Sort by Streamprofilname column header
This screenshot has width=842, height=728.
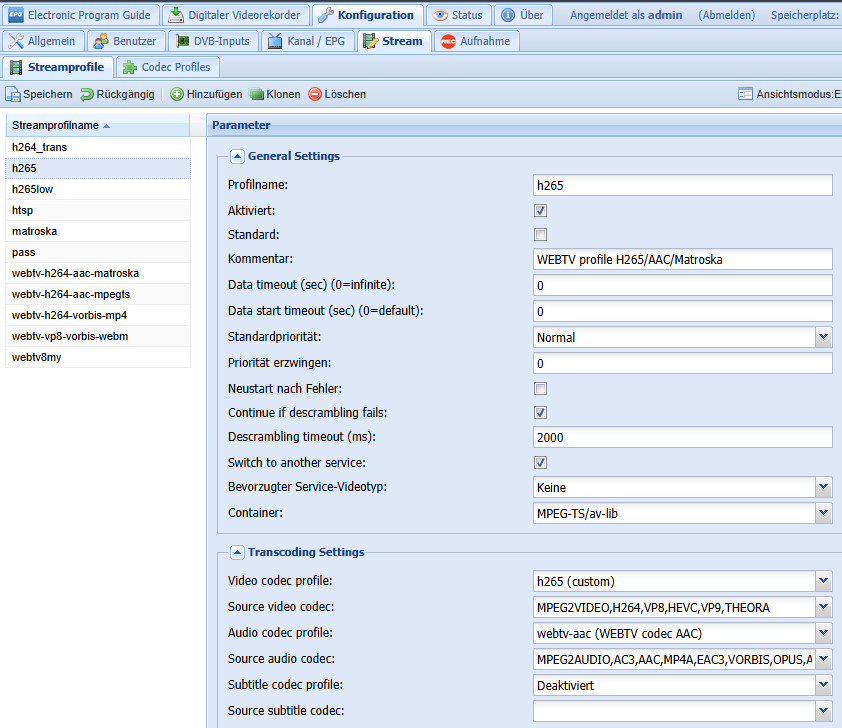click(56, 125)
